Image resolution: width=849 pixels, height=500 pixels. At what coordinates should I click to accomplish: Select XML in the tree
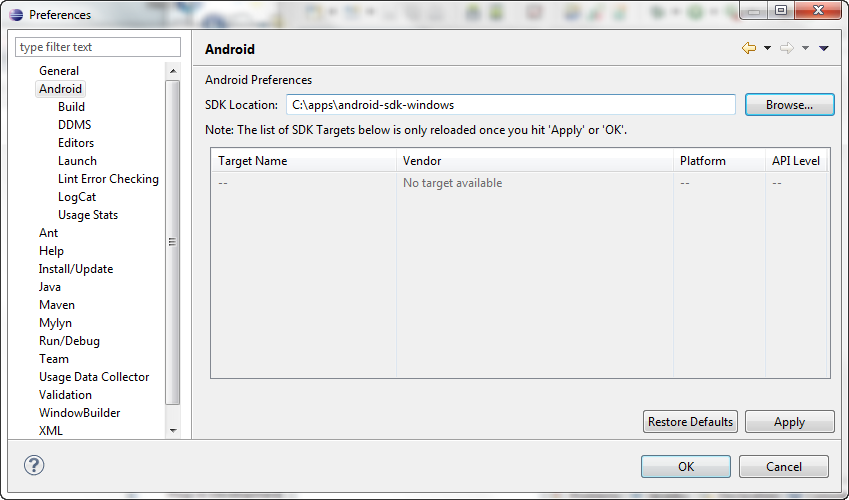point(51,431)
